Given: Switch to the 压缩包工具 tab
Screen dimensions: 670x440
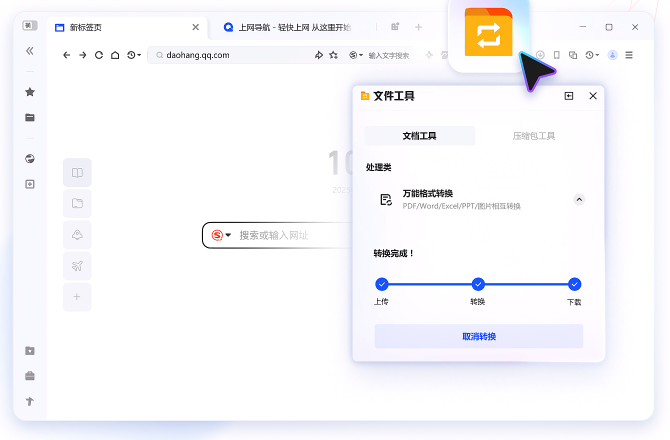Looking at the screenshot, I should pos(534,136).
